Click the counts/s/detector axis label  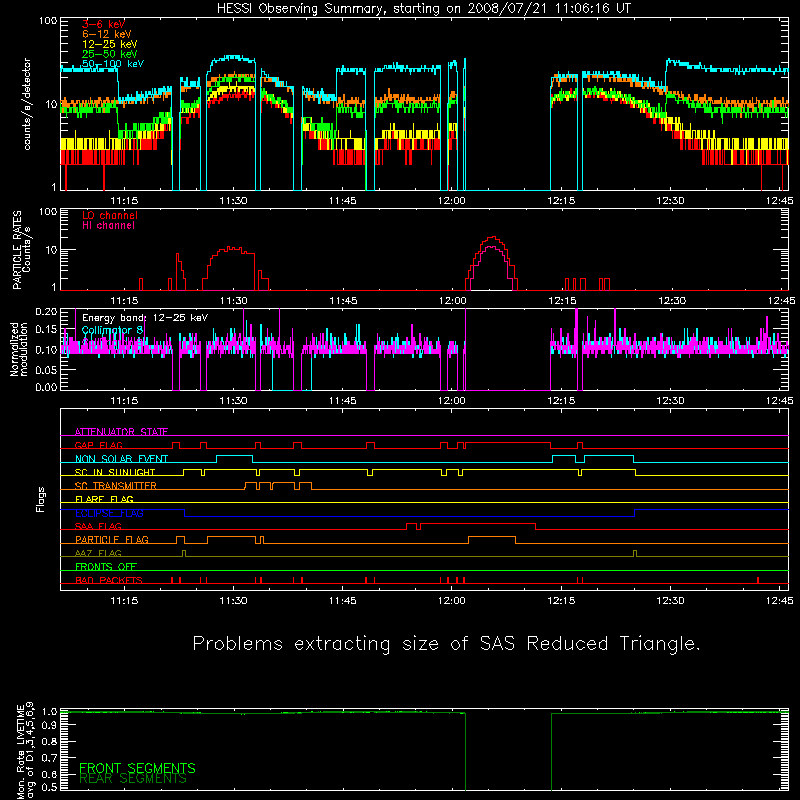(27, 104)
